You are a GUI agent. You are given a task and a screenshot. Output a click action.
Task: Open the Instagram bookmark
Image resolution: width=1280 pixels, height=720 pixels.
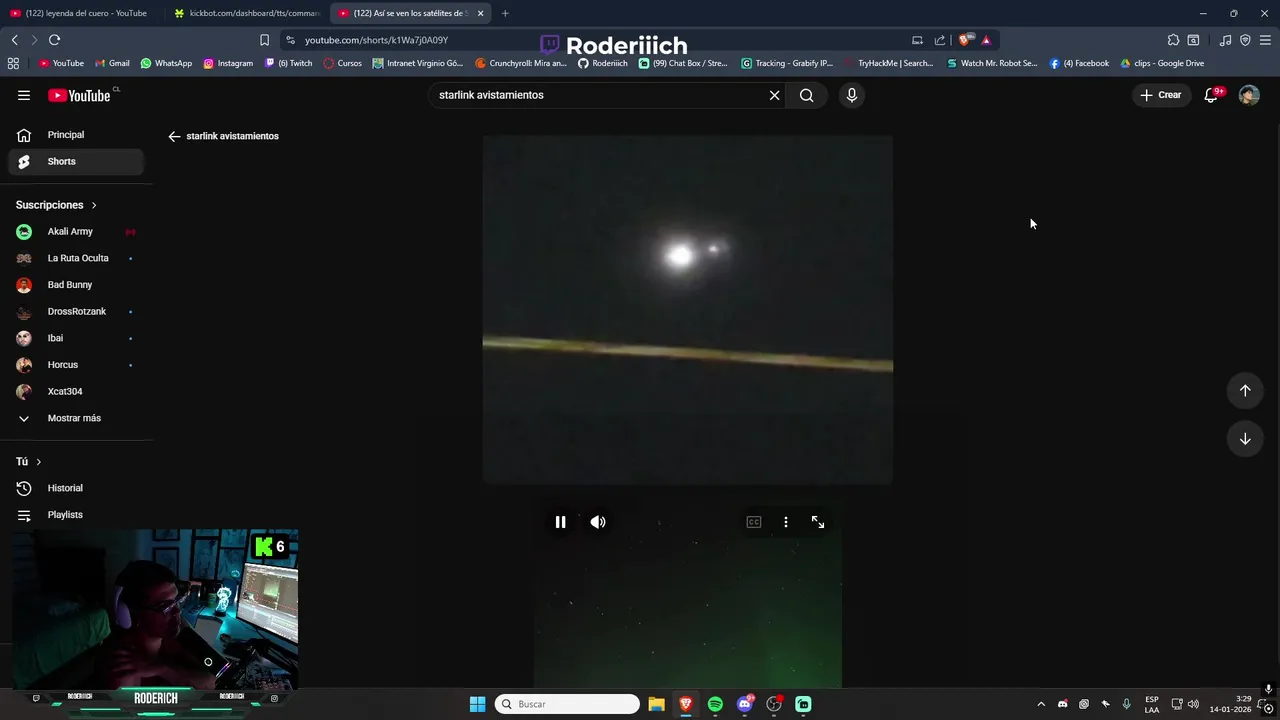[x=228, y=63]
